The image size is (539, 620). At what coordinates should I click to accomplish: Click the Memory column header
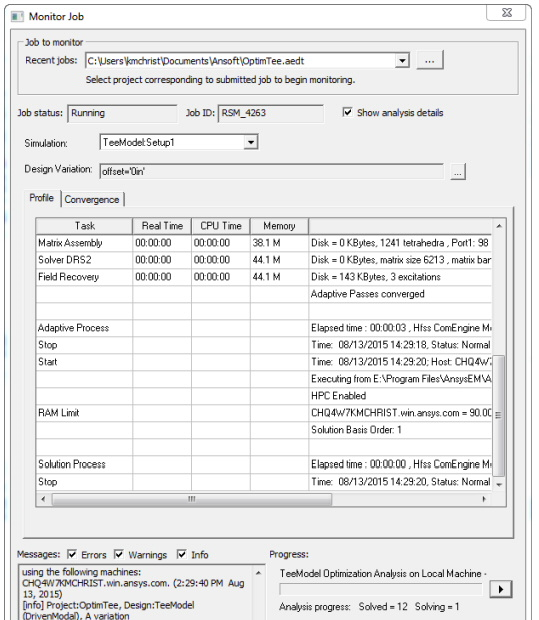tap(279, 226)
